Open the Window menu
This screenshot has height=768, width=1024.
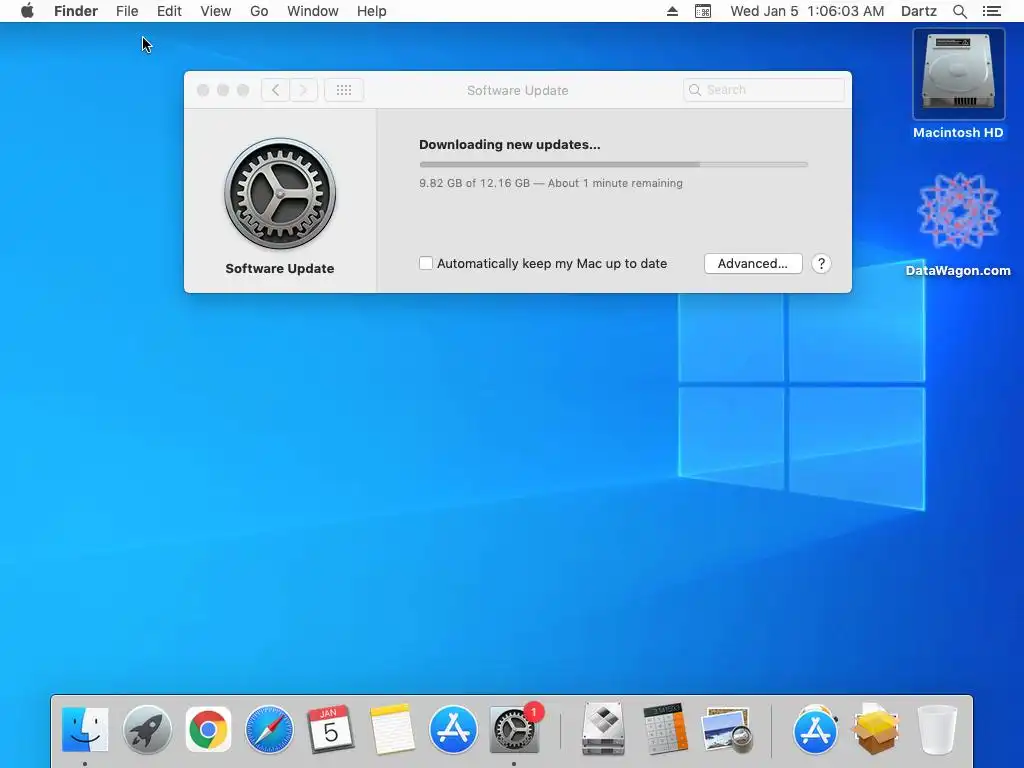click(x=313, y=11)
